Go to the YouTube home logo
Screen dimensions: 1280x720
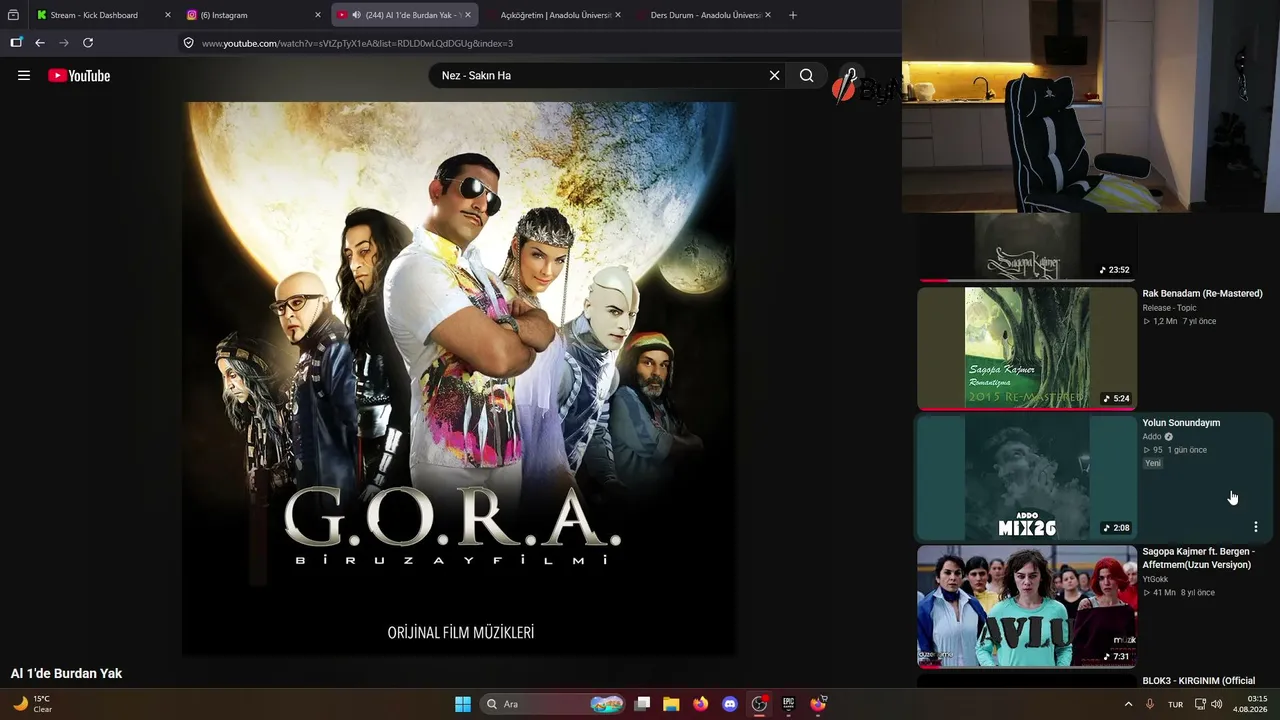coord(79,75)
